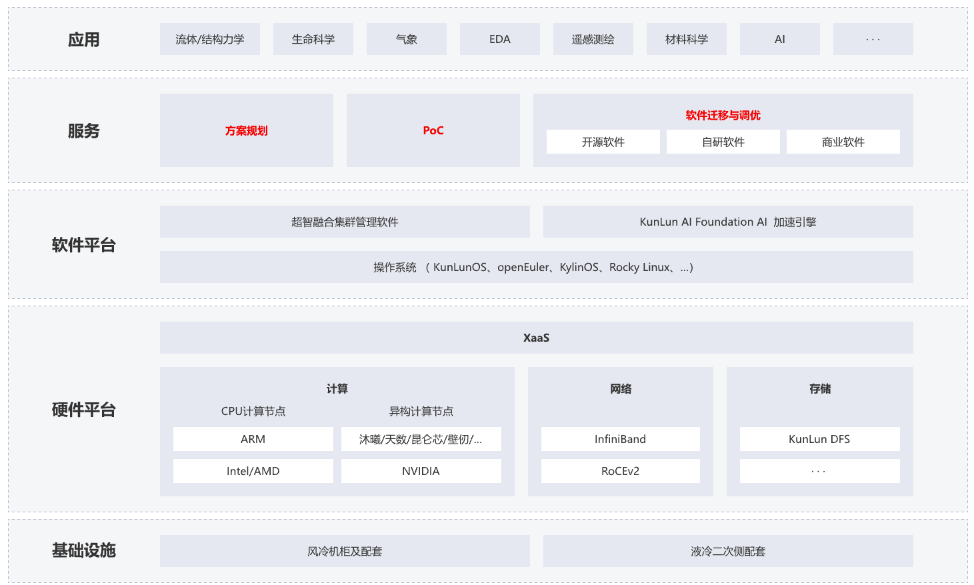Select the KunLun AI Foundation 加速引擎 bar
974x585 pixels.
(728, 222)
